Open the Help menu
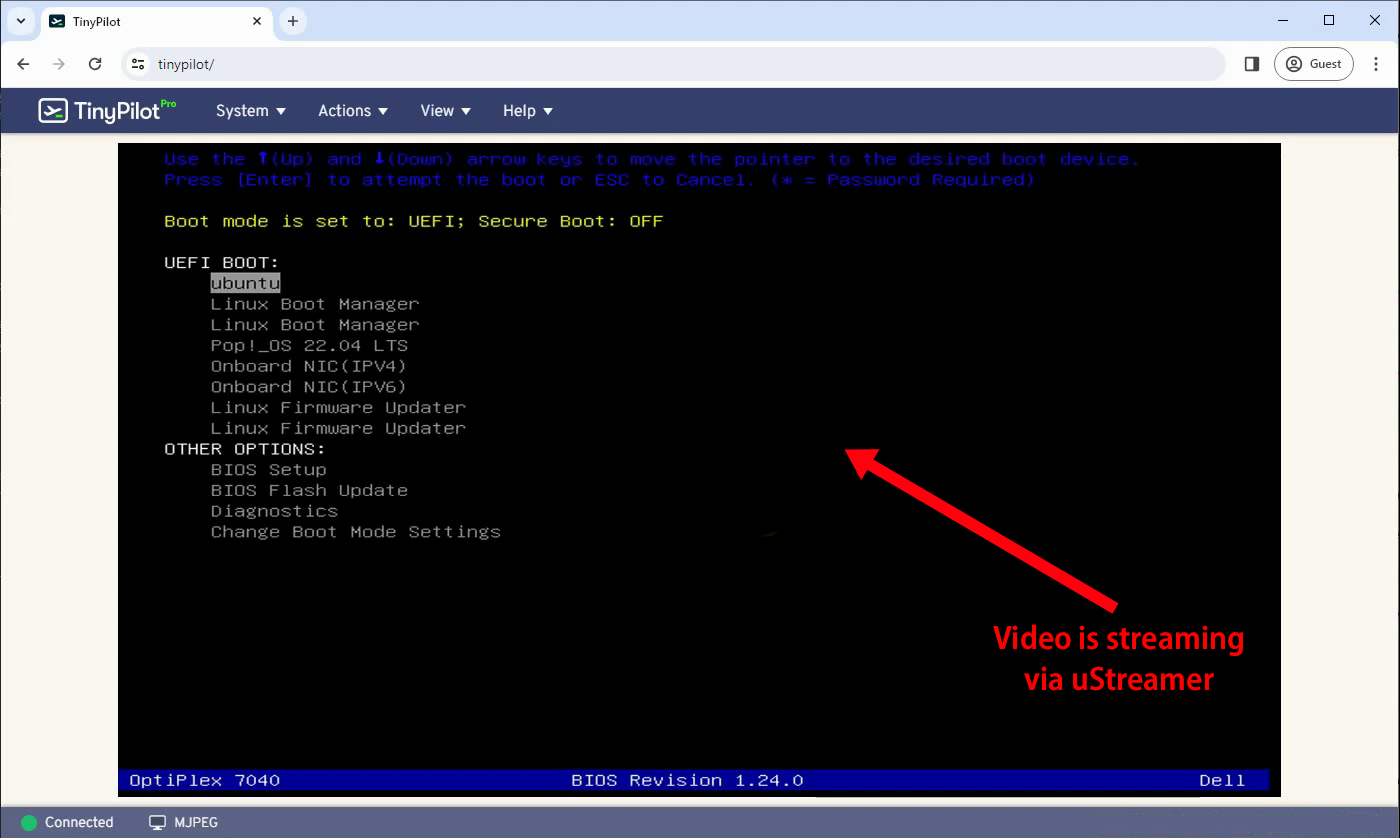 [x=528, y=111]
